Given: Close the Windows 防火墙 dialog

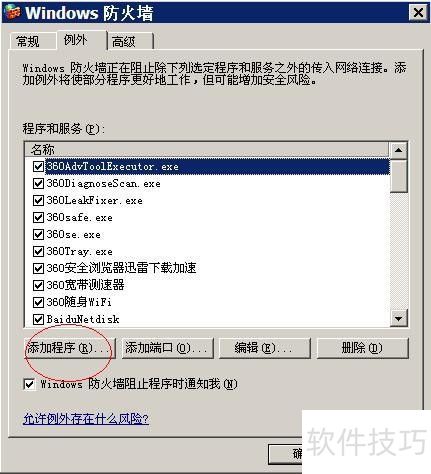Looking at the screenshot, I should 418,13.
